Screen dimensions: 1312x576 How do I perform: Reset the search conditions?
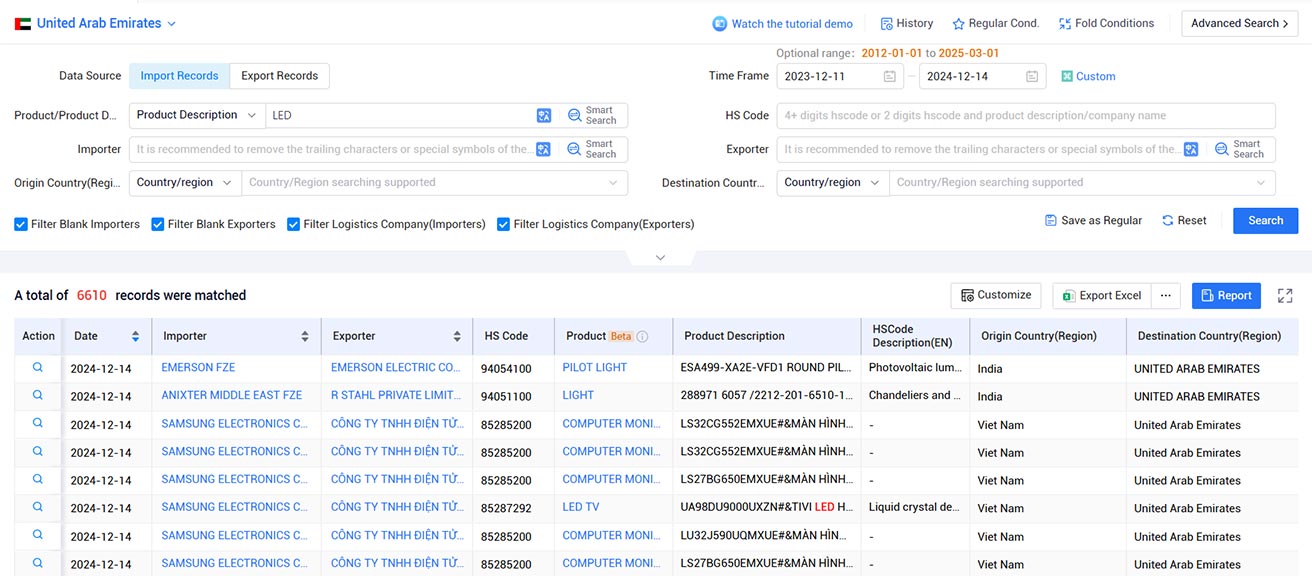(1184, 220)
